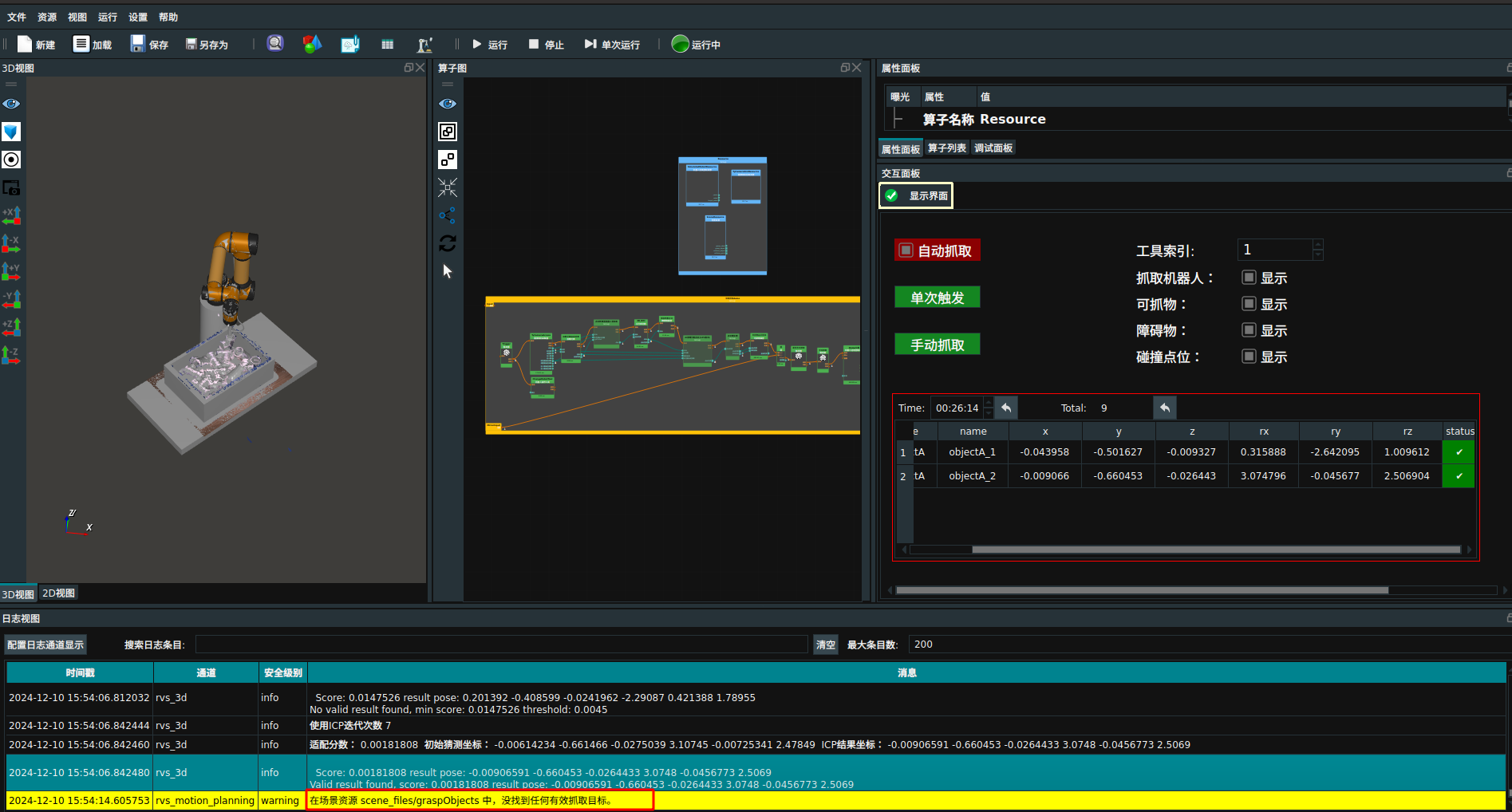Click the collapse arrows icon in 算子图 sidebar
Viewport: 1512px width, 812px height.
tap(448, 187)
